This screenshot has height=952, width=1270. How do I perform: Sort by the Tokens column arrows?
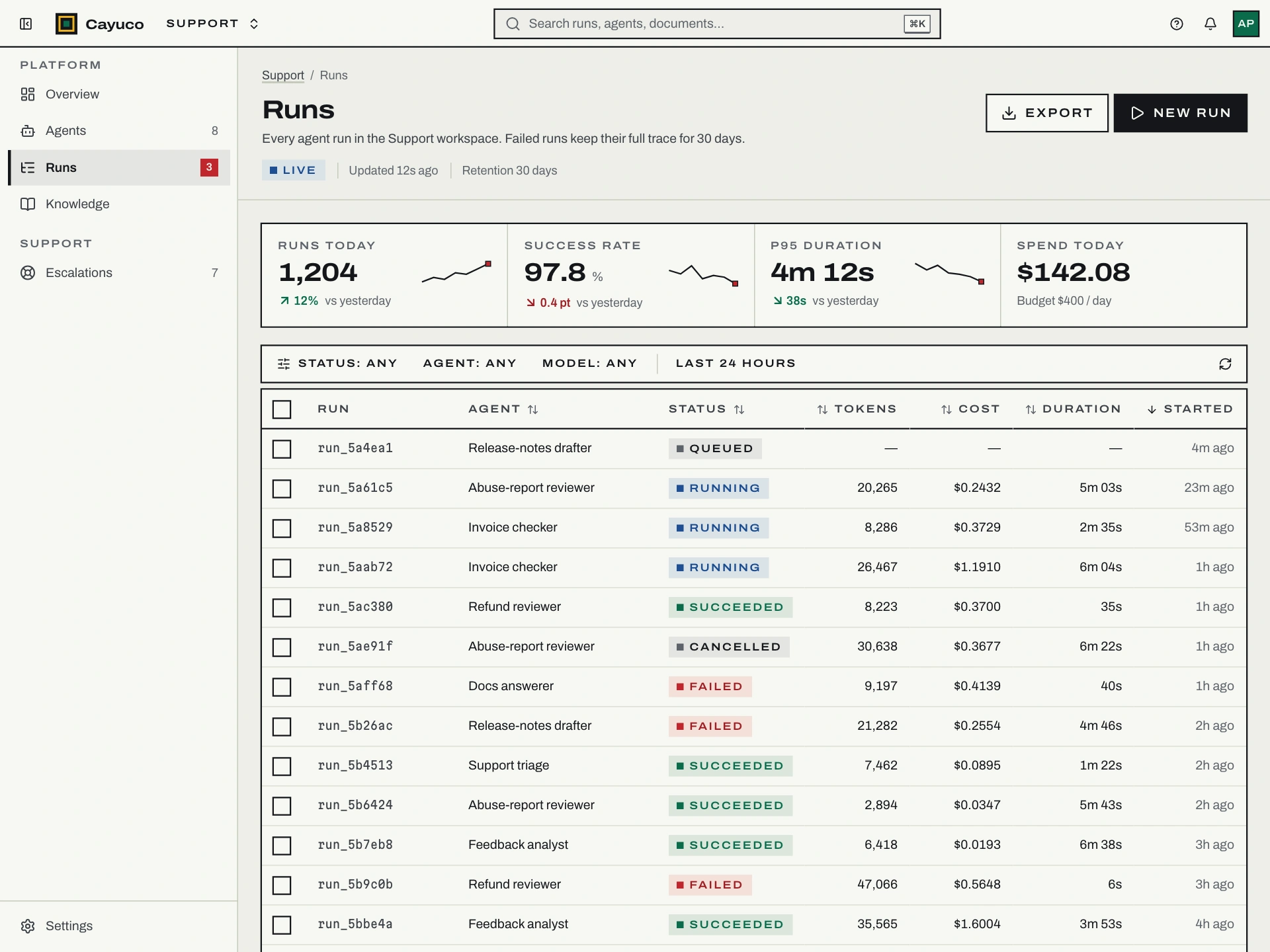[x=822, y=409]
